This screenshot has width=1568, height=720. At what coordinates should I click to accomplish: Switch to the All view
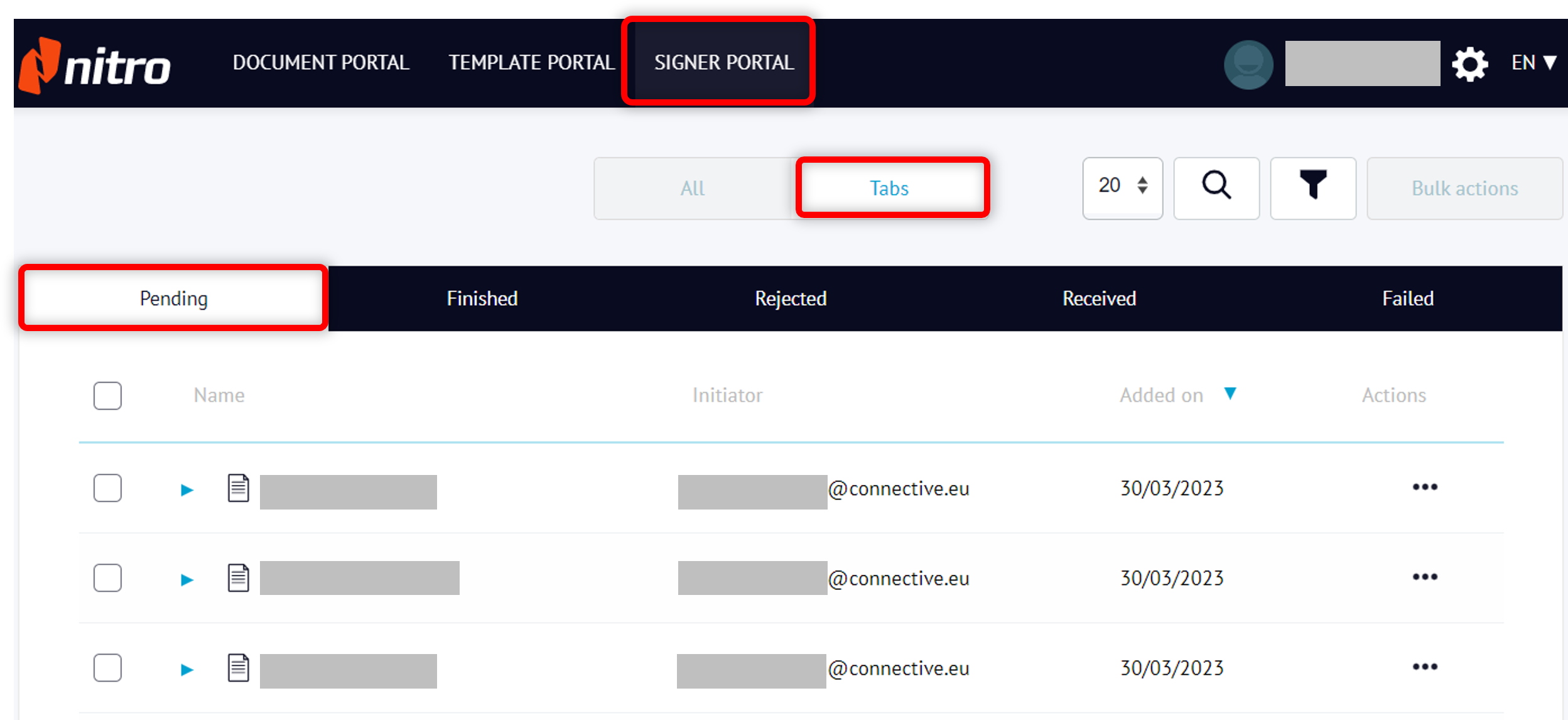tap(693, 188)
